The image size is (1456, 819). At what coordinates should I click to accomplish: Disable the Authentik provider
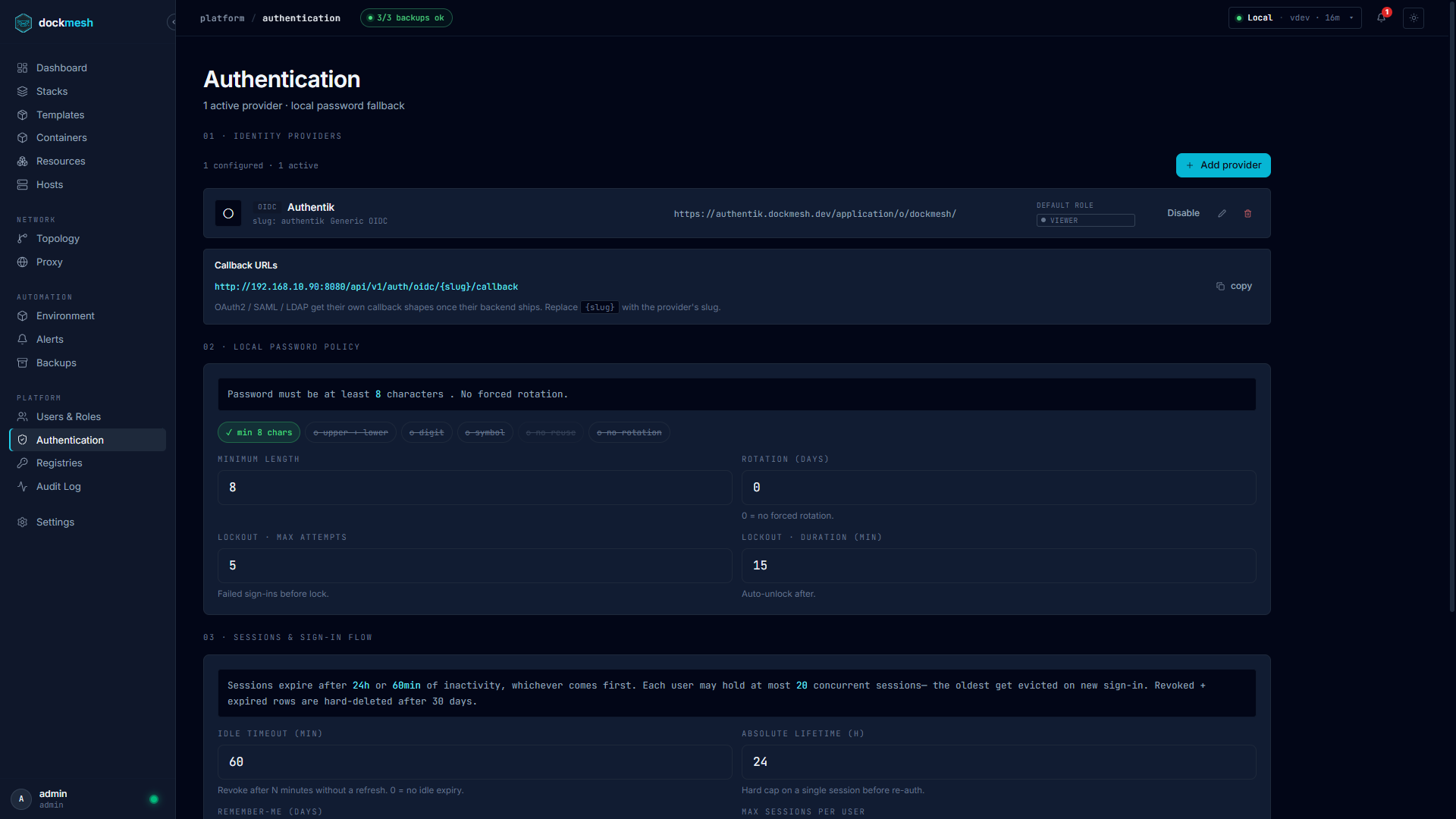tap(1183, 213)
